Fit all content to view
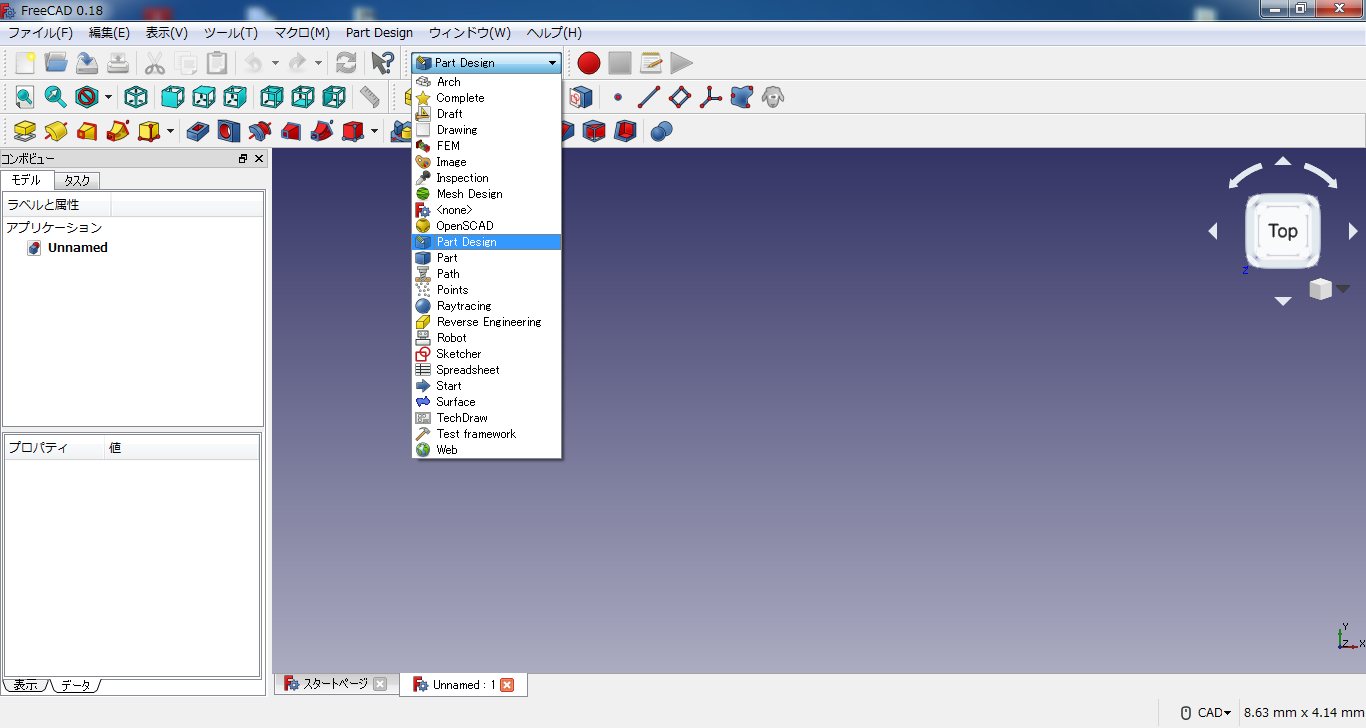The height and width of the screenshot is (728, 1366). click(x=24, y=97)
